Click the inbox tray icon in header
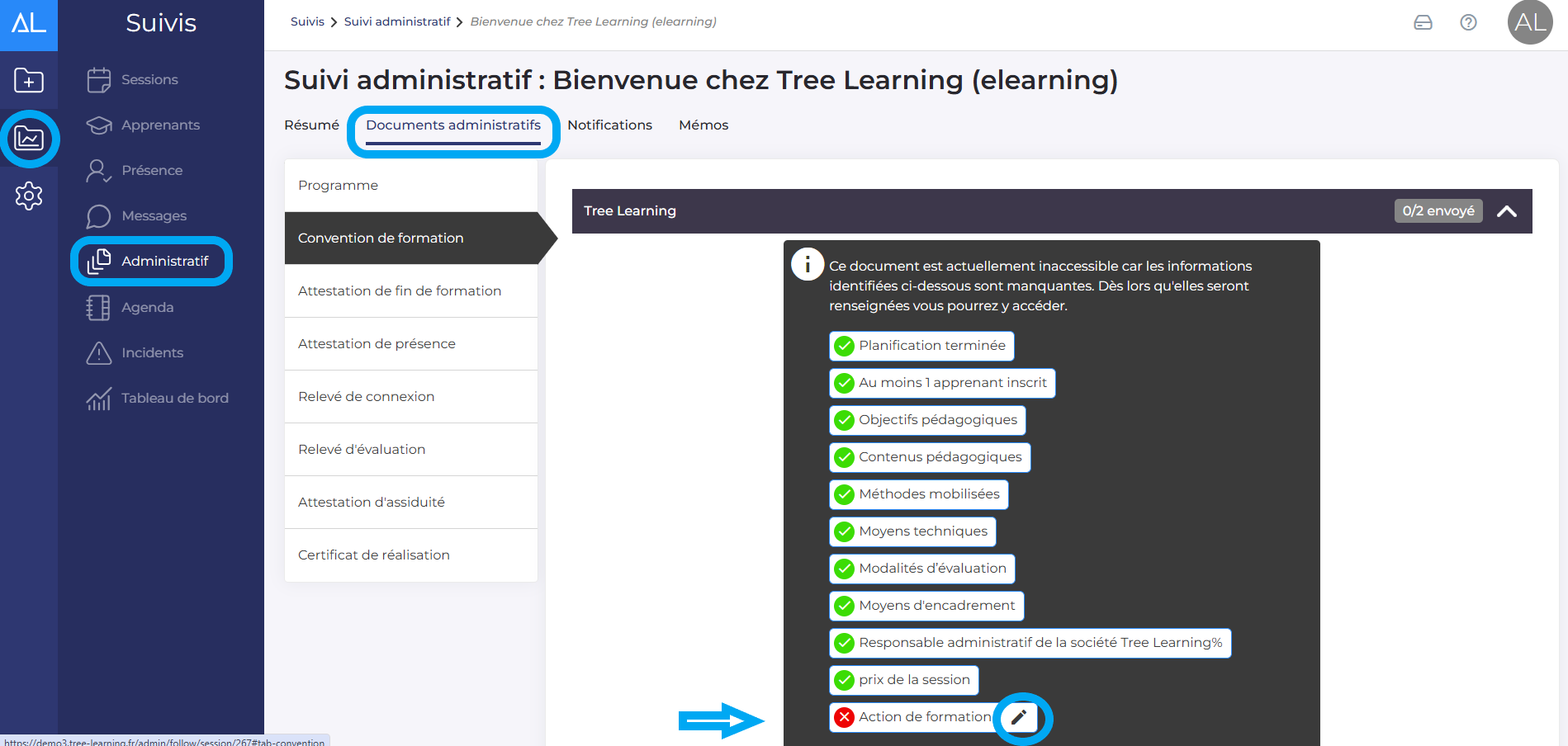Image resolution: width=1568 pixels, height=746 pixels. coord(1423,22)
